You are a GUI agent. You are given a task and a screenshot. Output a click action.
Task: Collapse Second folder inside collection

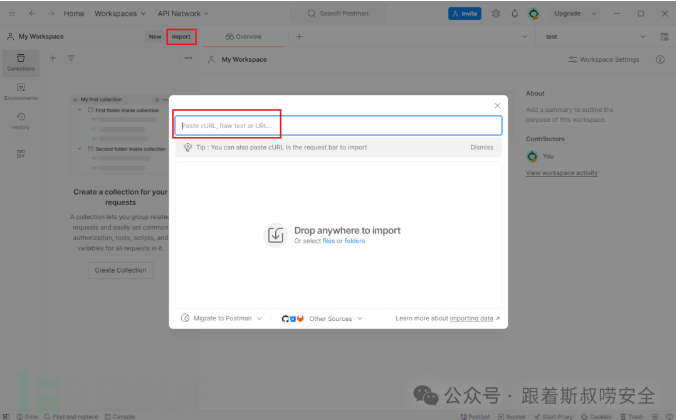pos(80,149)
